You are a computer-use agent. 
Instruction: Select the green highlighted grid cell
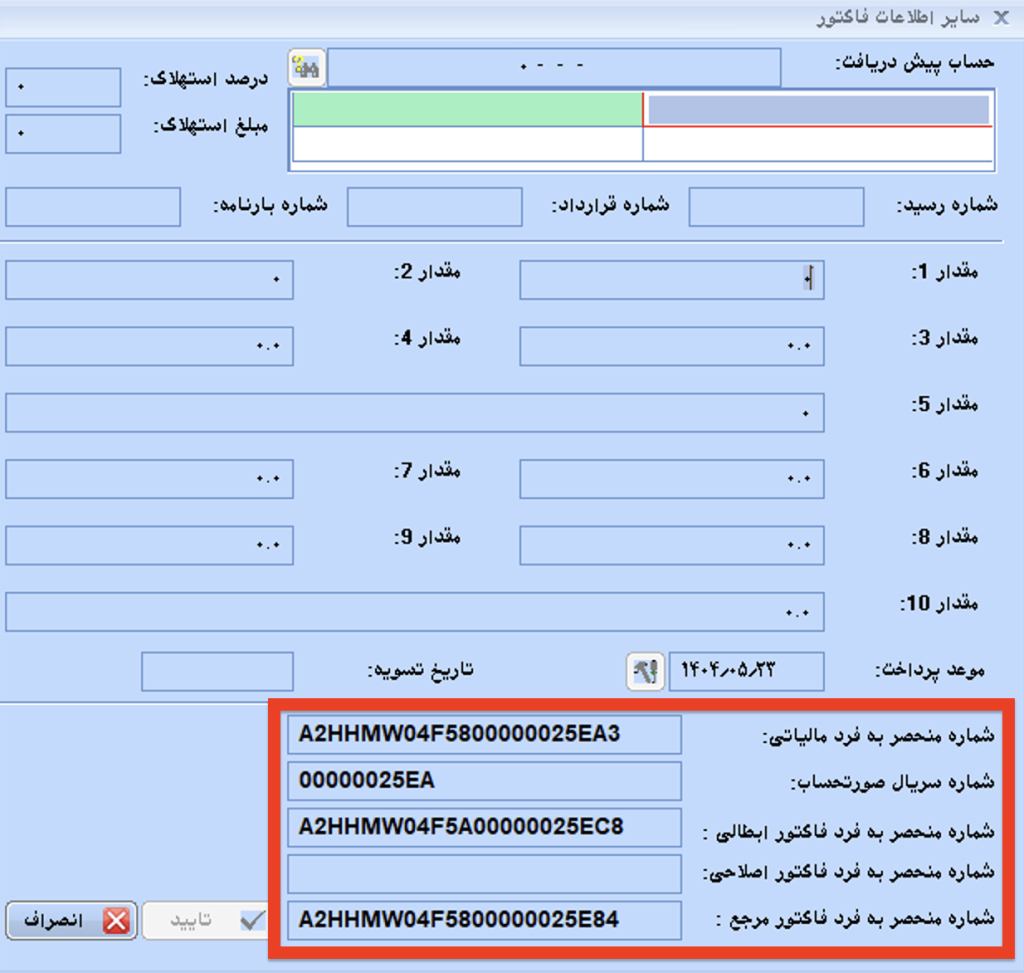(468, 109)
